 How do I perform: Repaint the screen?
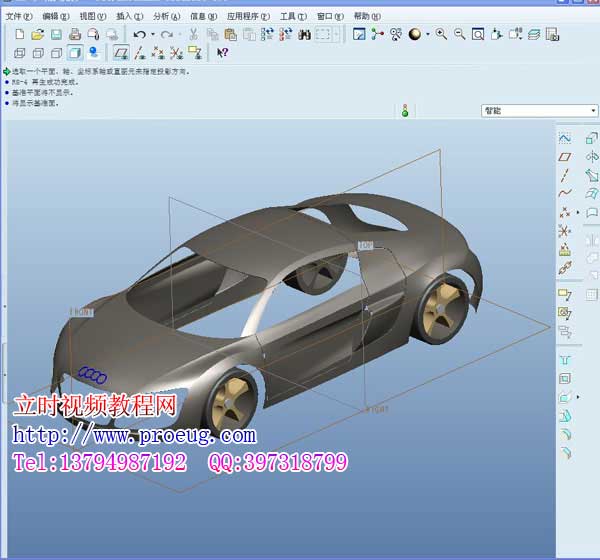359,34
